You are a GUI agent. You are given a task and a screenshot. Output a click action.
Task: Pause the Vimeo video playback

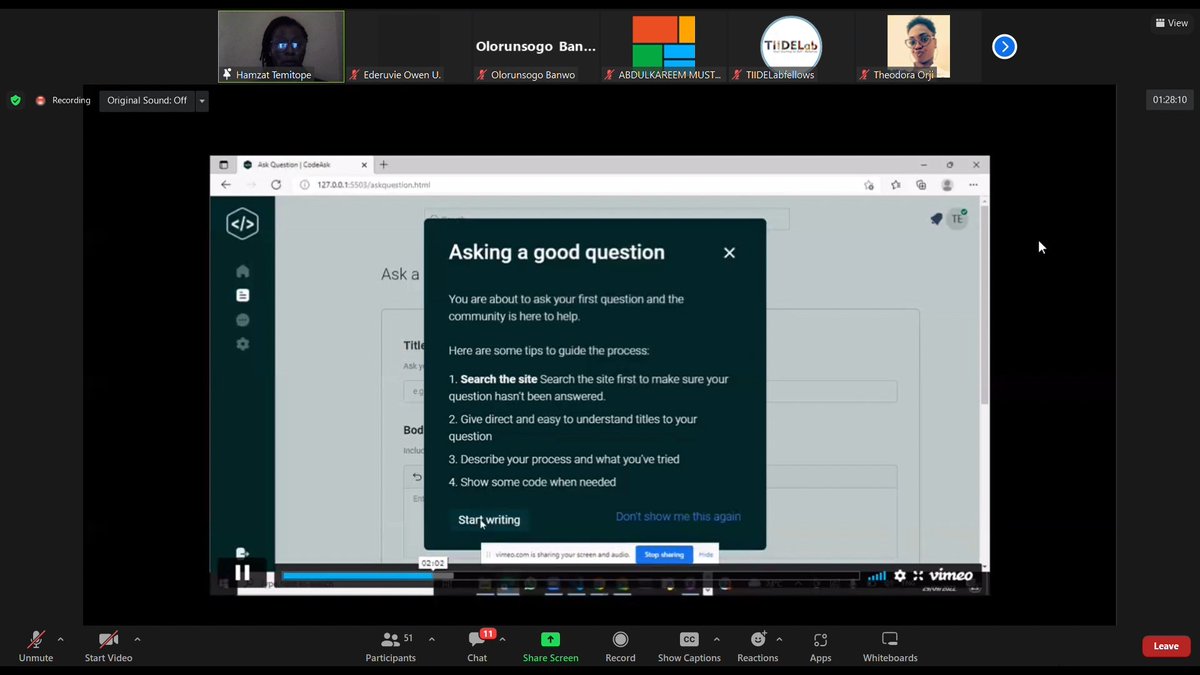(x=242, y=573)
